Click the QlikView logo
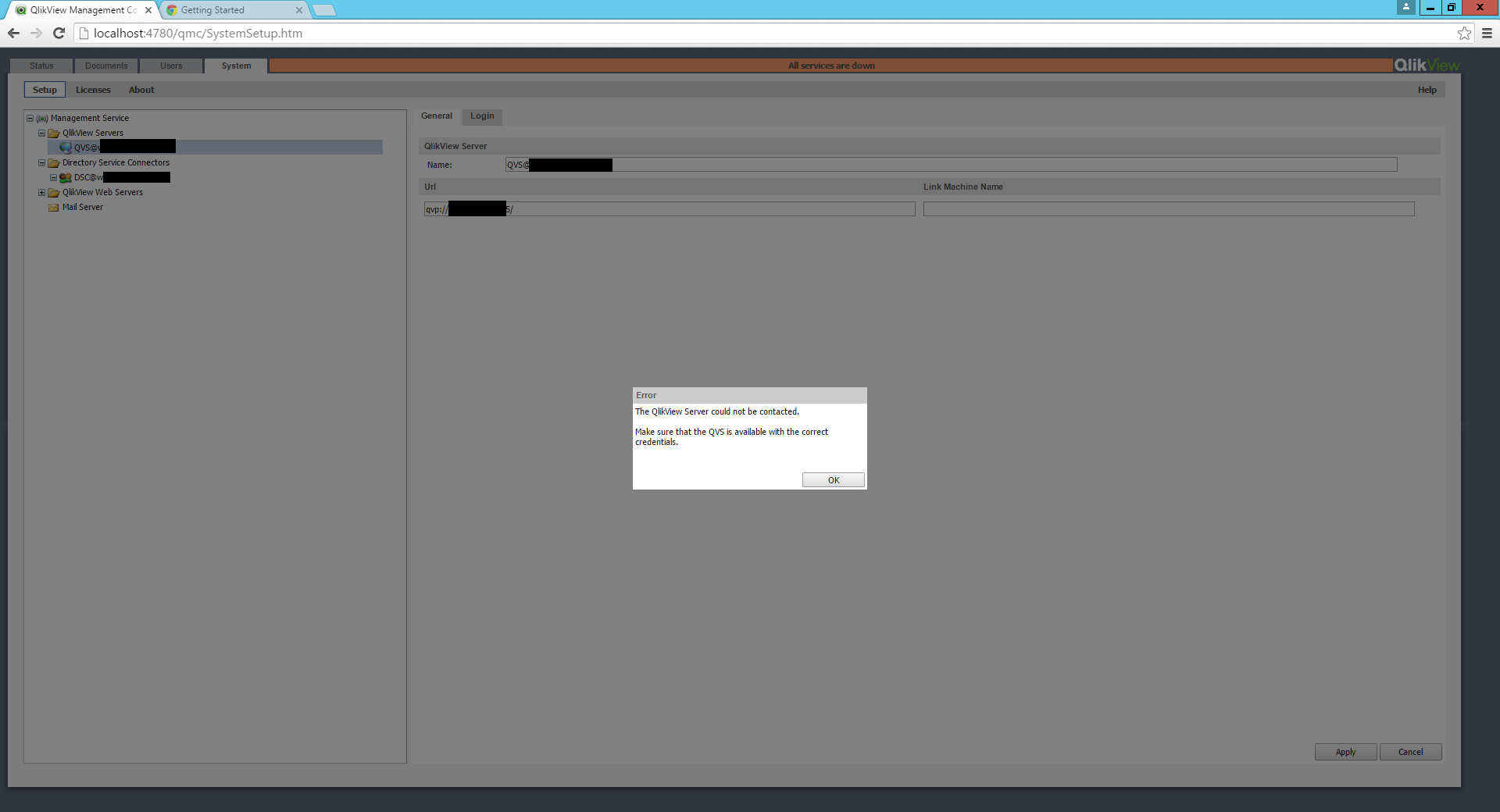The height and width of the screenshot is (812, 1500). [x=1427, y=66]
